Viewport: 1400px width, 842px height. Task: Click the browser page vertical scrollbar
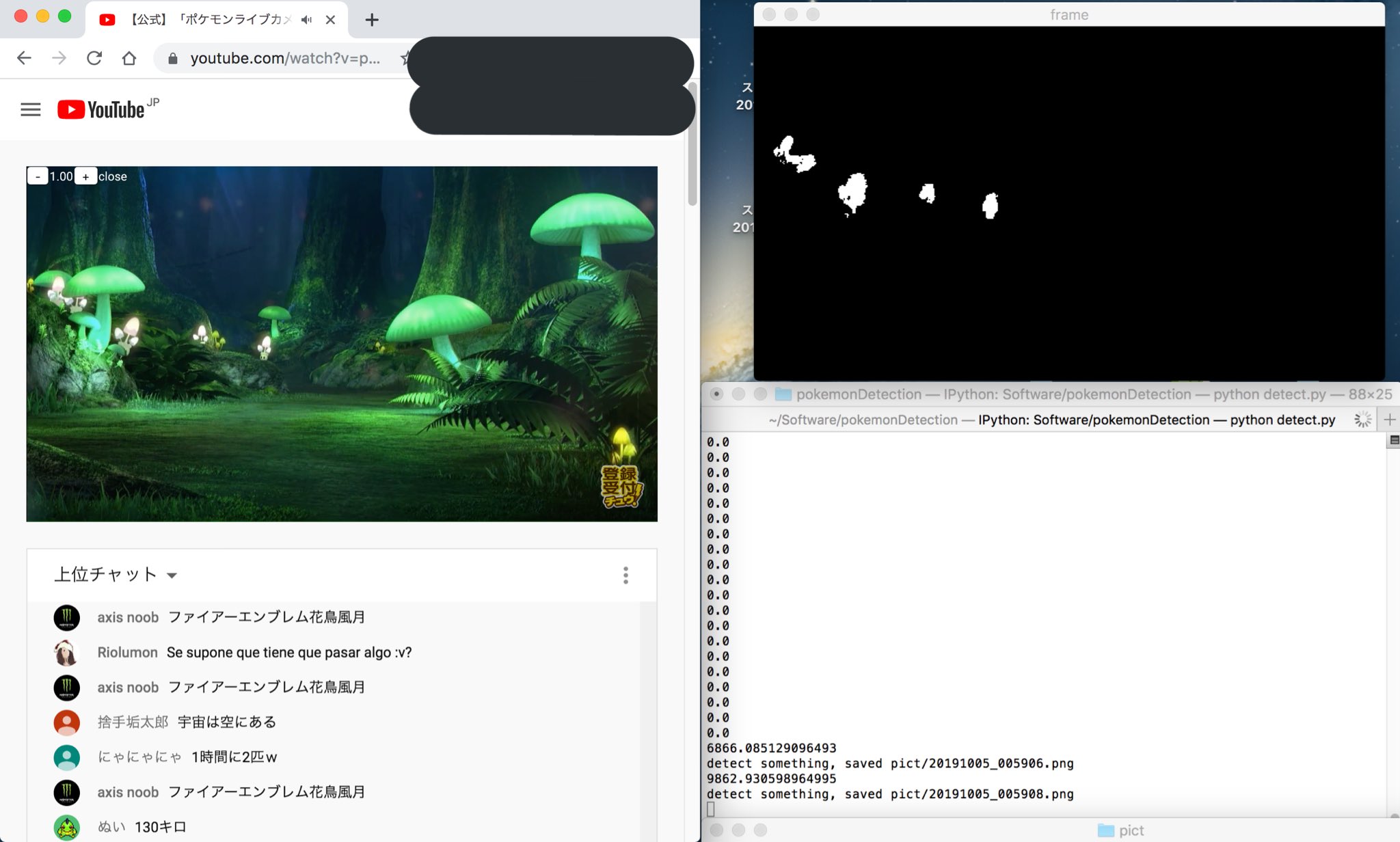pyautogui.click(x=692, y=144)
